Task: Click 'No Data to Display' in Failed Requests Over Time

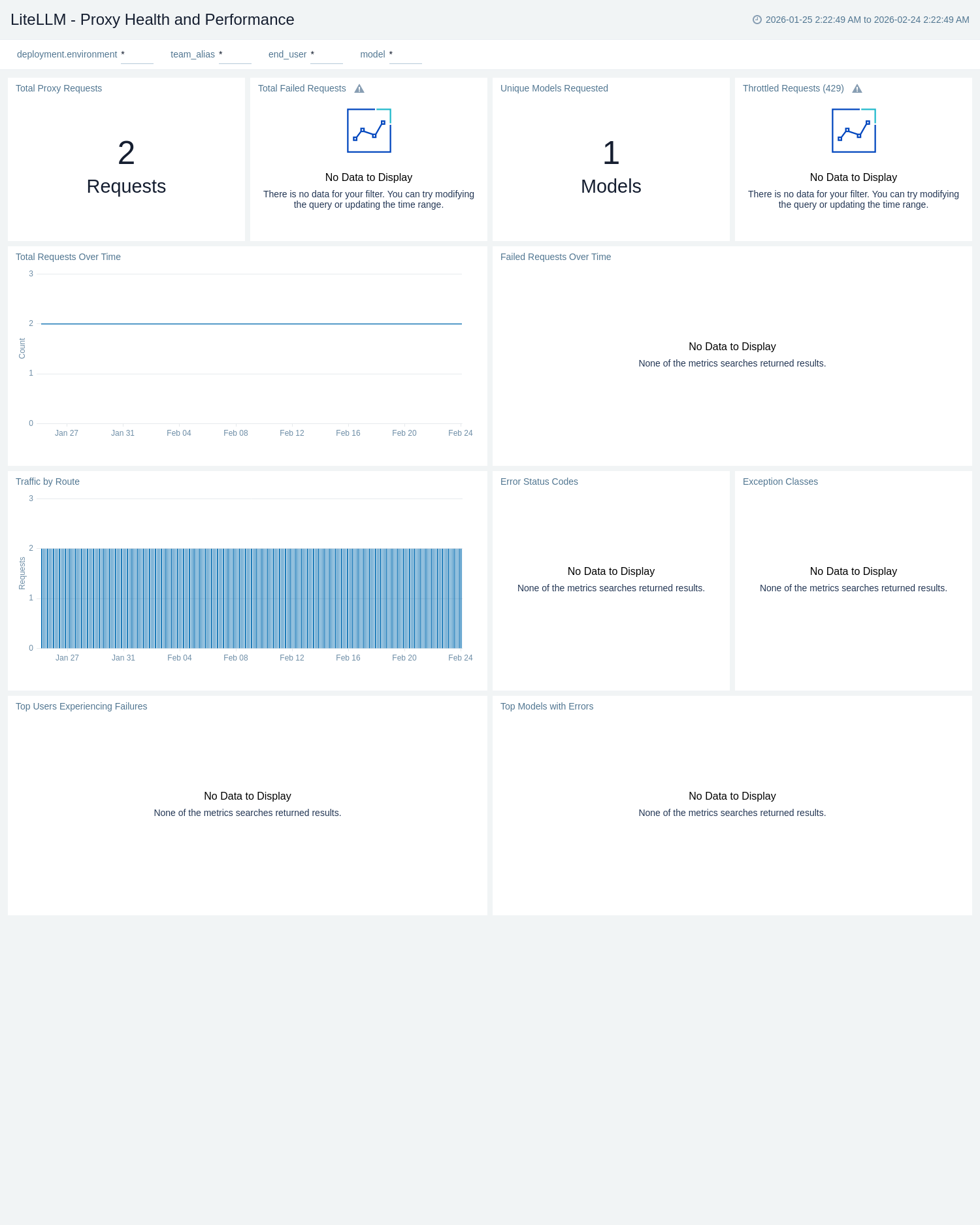Action: pos(732,346)
